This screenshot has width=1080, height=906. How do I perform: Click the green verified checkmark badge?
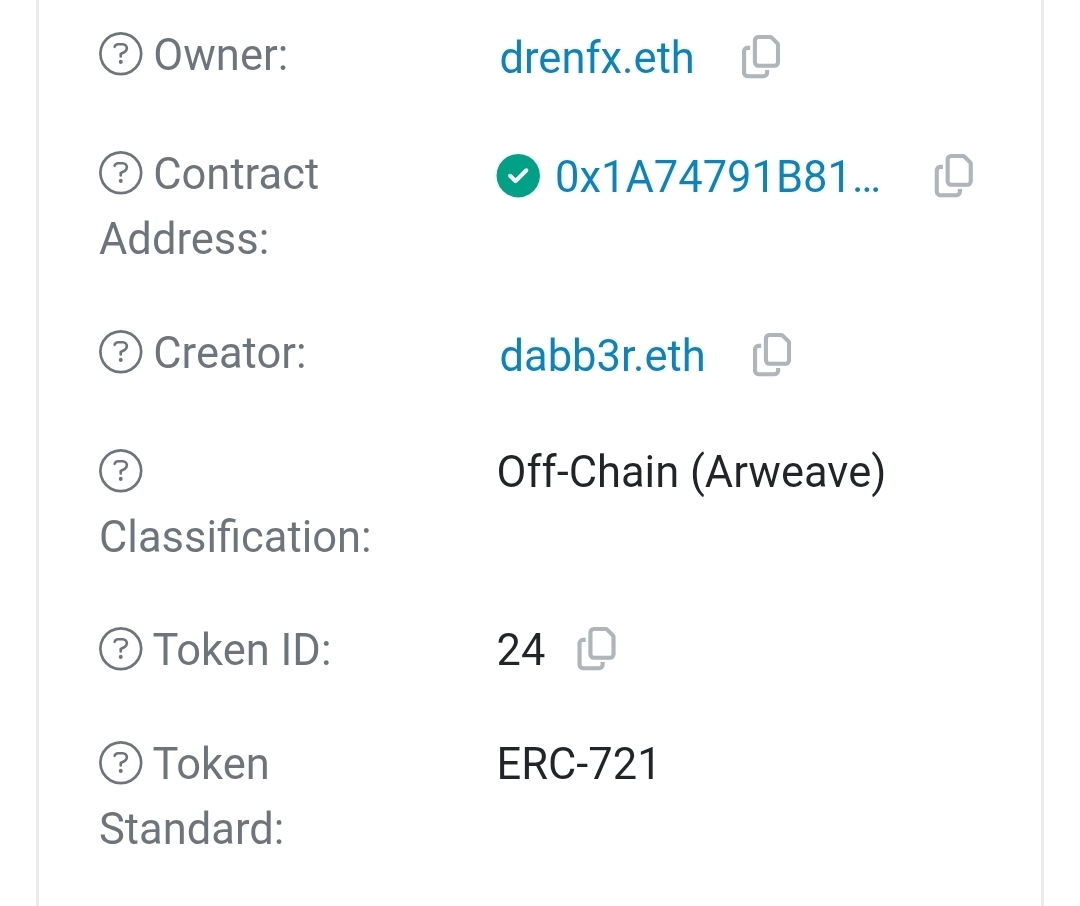click(x=517, y=177)
